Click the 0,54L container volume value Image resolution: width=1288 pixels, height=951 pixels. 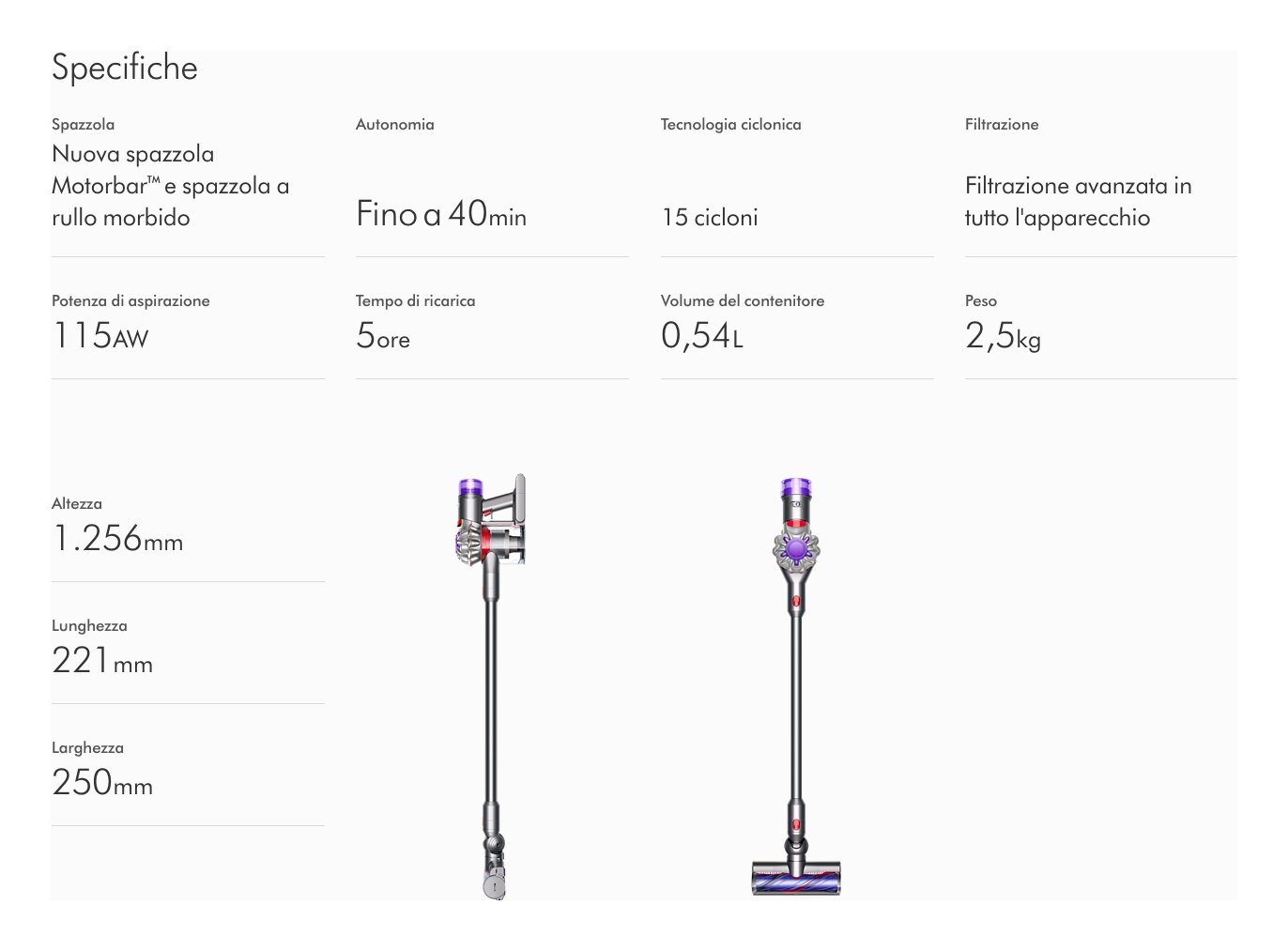(702, 336)
